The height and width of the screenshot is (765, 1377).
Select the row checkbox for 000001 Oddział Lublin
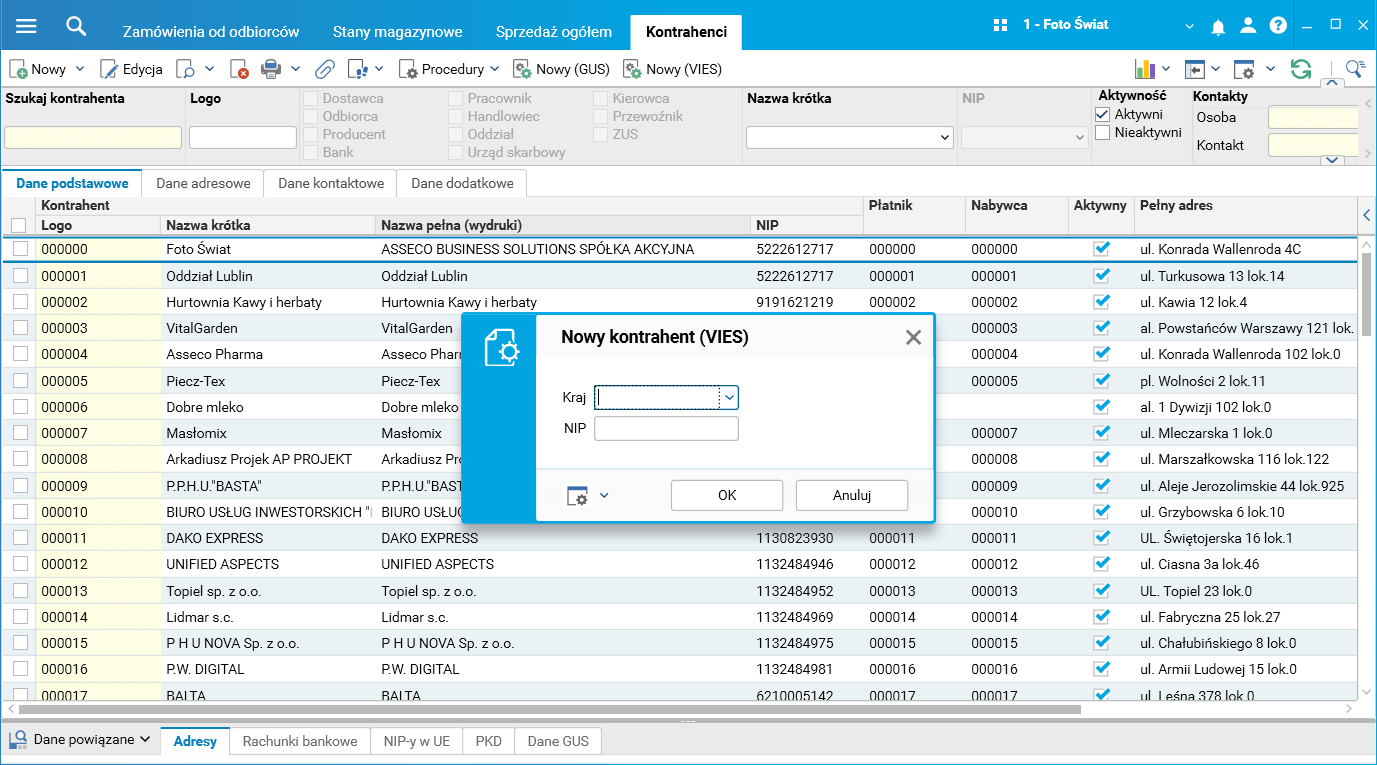20,276
